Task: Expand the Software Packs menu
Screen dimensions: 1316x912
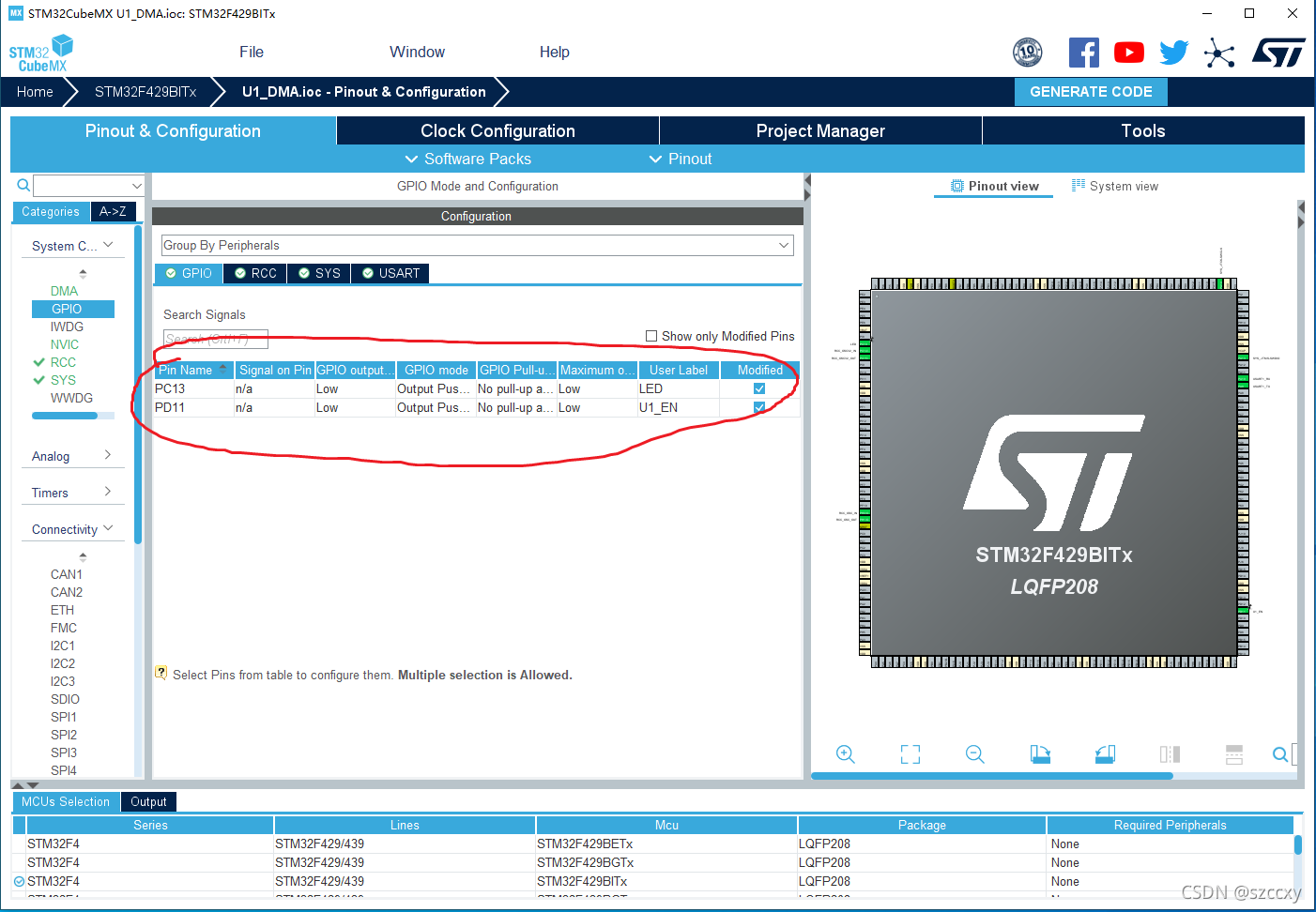Action: (467, 159)
